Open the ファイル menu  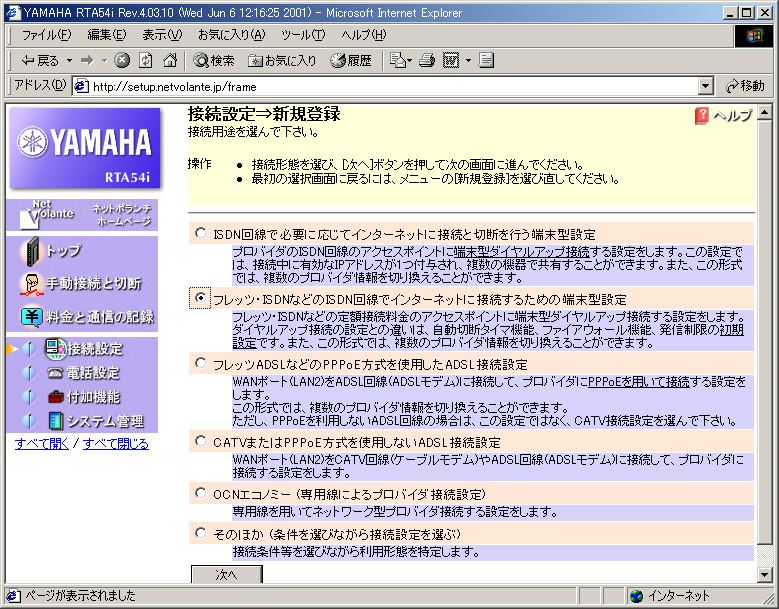[x=46, y=35]
